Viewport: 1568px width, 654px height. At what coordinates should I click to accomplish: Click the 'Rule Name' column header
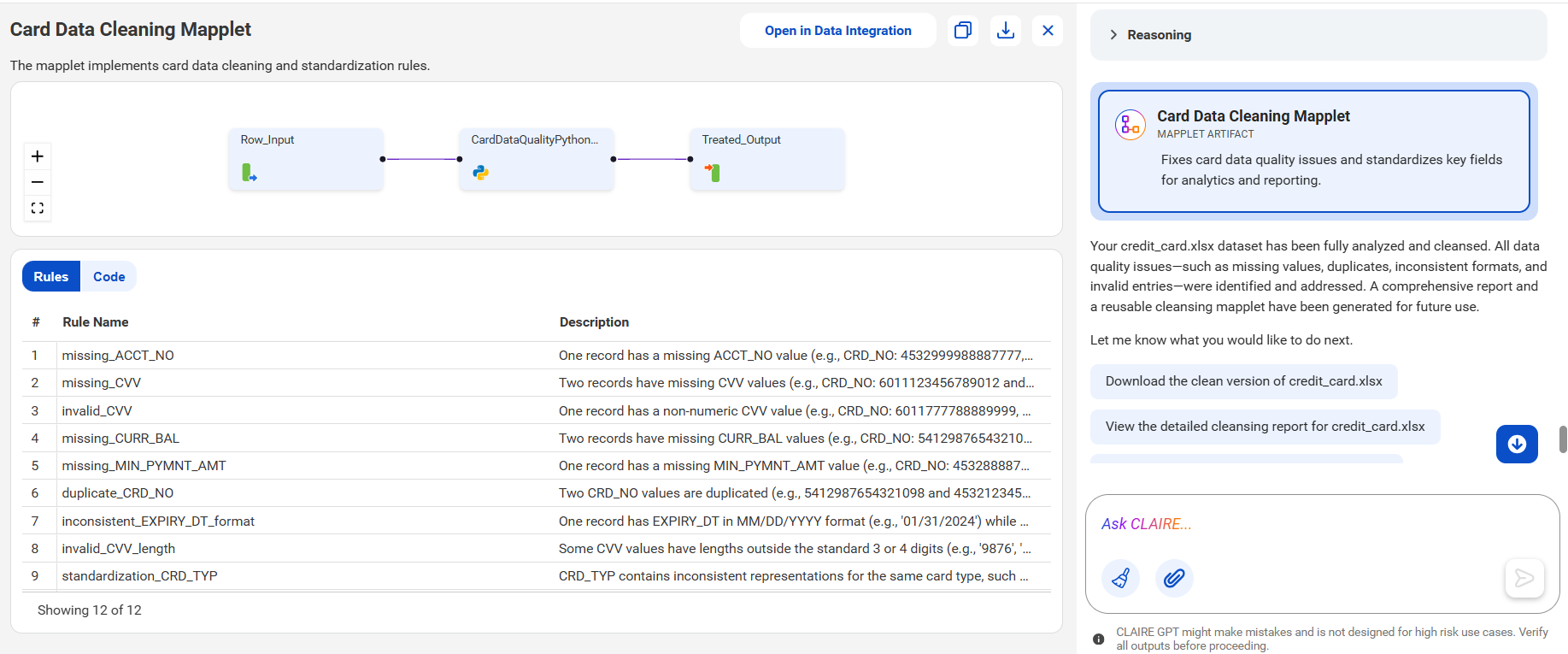coord(96,322)
